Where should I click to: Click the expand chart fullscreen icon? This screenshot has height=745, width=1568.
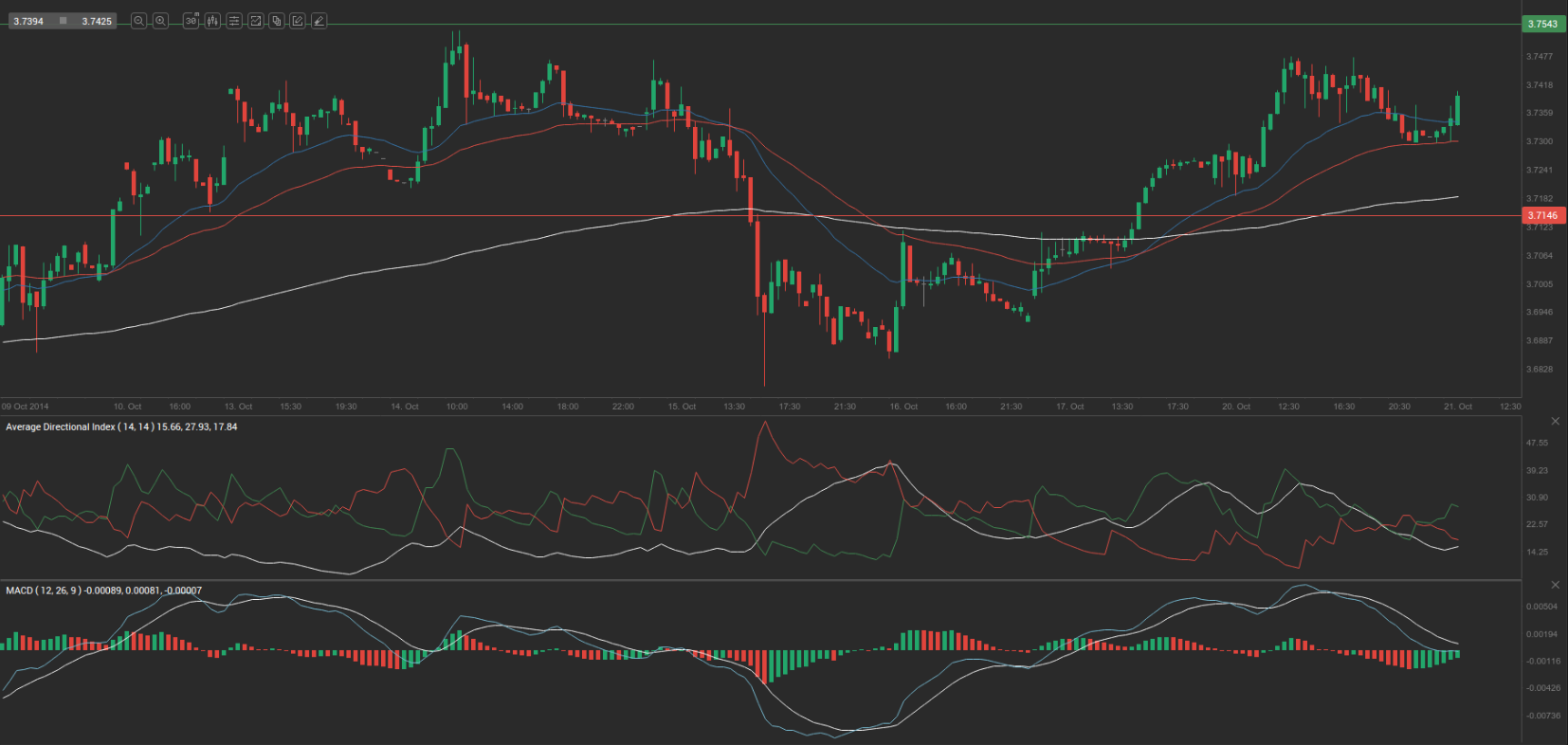click(x=255, y=21)
